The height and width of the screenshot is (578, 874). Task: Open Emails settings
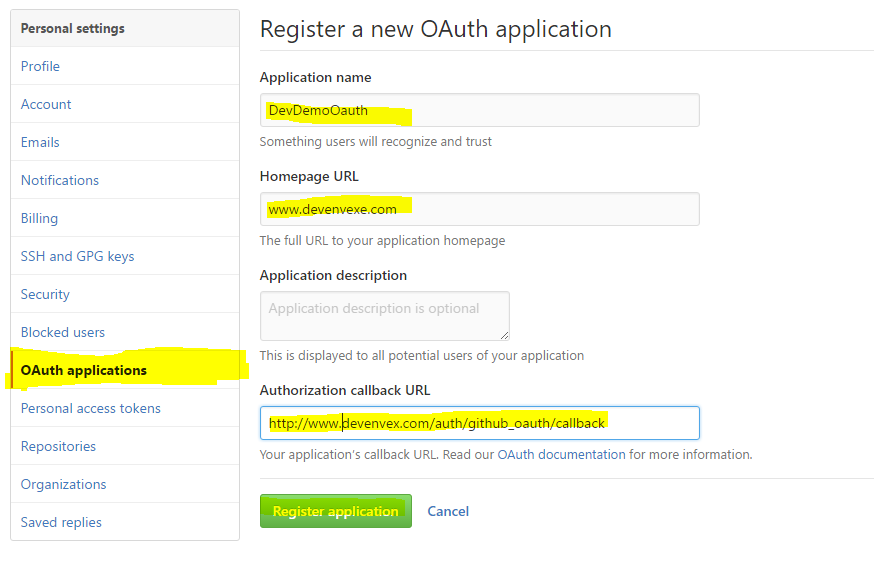(40, 142)
